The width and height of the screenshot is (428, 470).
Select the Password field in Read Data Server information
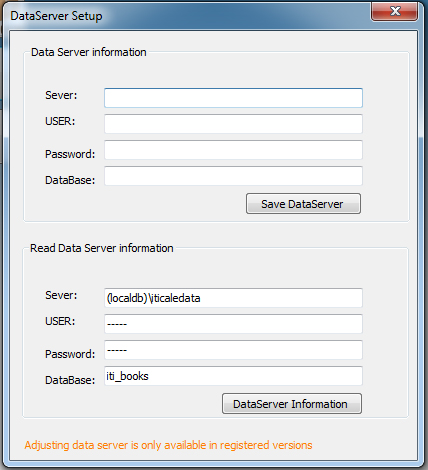tap(233, 350)
